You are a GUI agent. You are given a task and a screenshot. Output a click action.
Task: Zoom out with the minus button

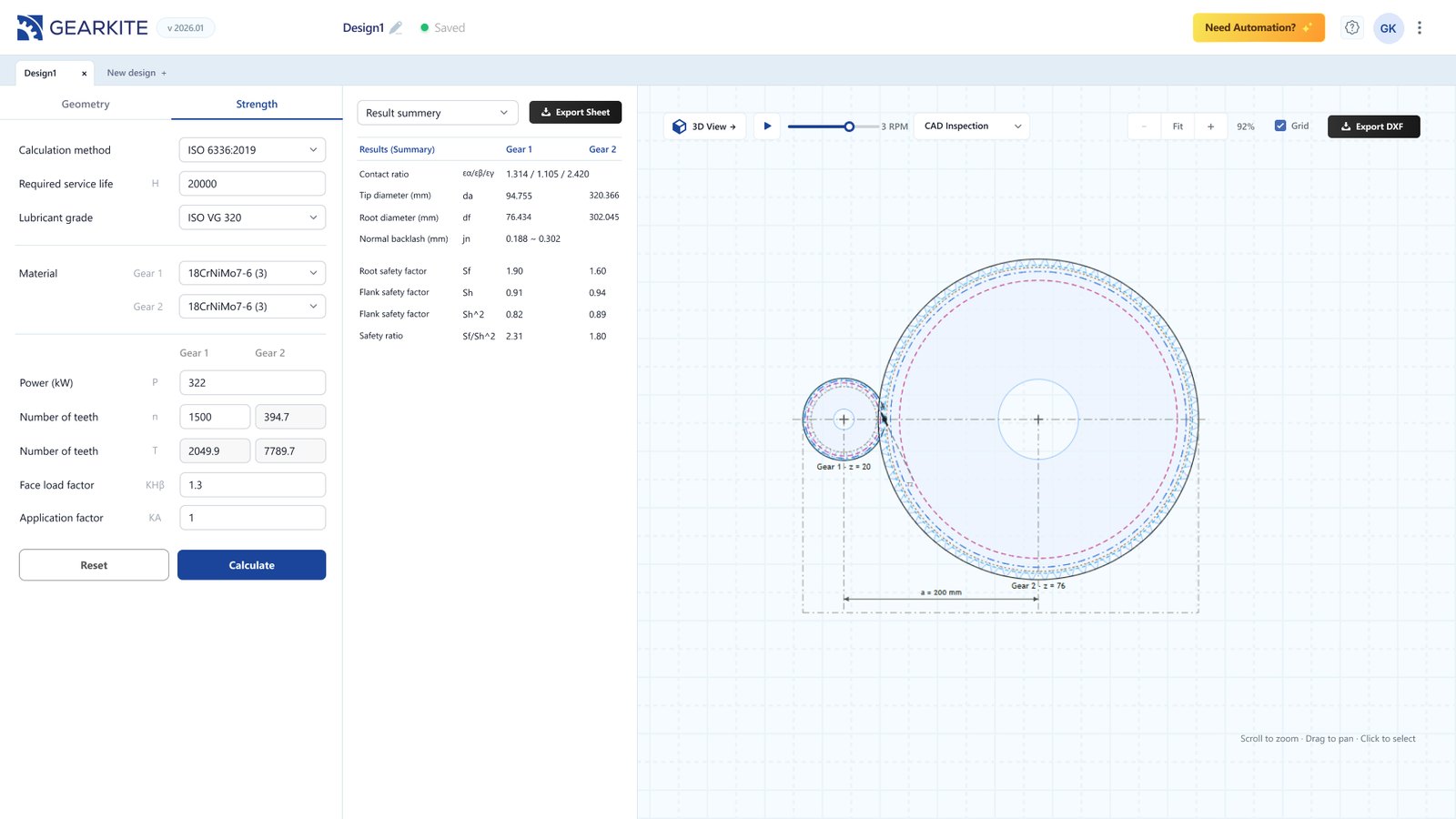[1144, 126]
